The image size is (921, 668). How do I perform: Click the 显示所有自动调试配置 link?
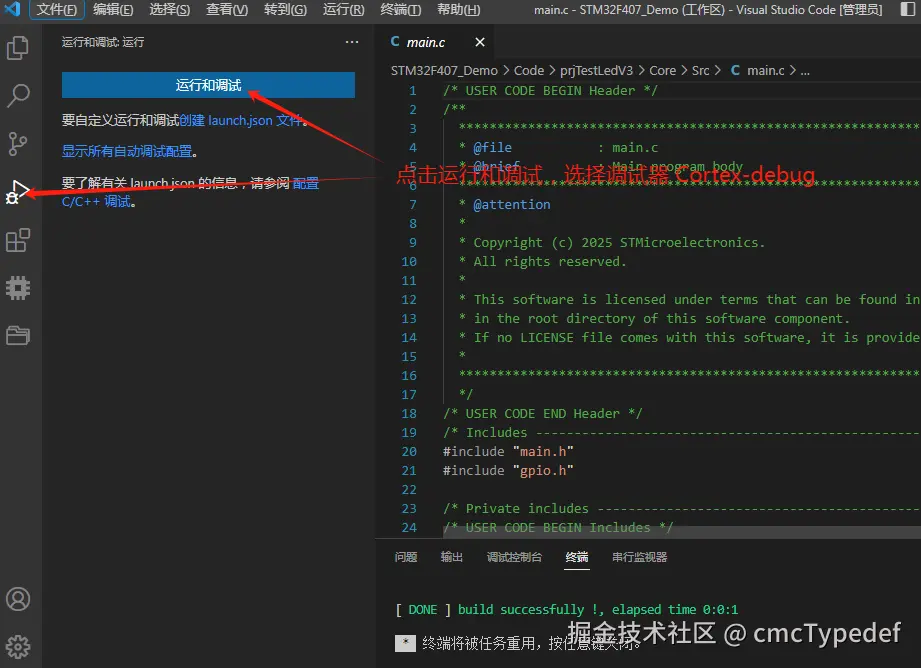pos(127,152)
